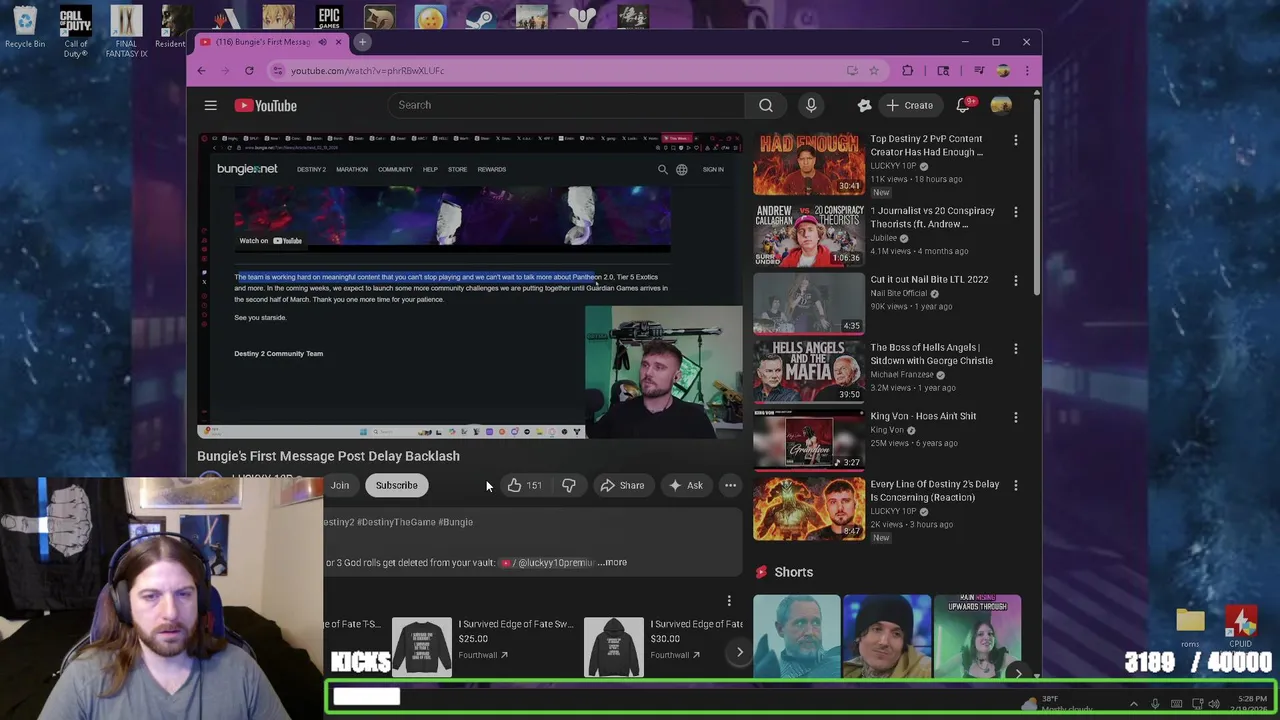The image size is (1280, 720).
Task: Go to YouTube home via logo
Action: point(266,105)
